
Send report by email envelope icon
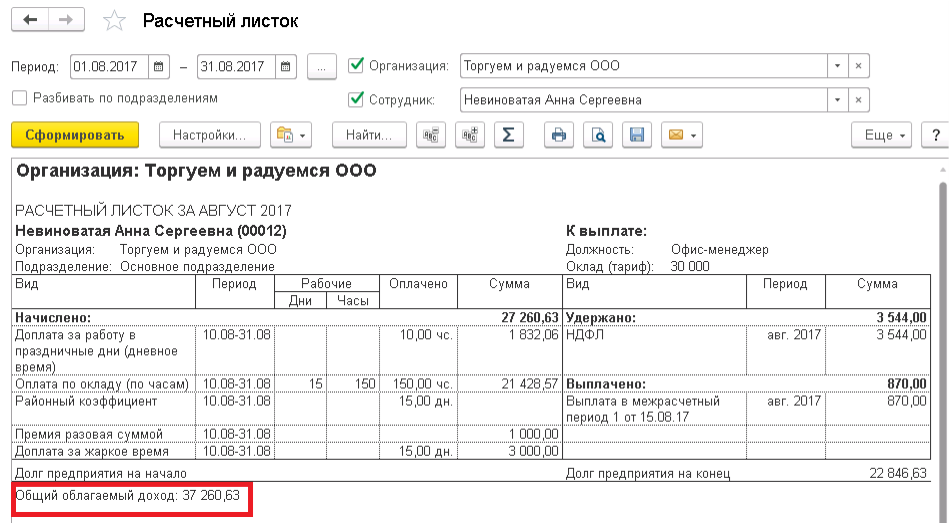pyautogui.click(x=682, y=135)
